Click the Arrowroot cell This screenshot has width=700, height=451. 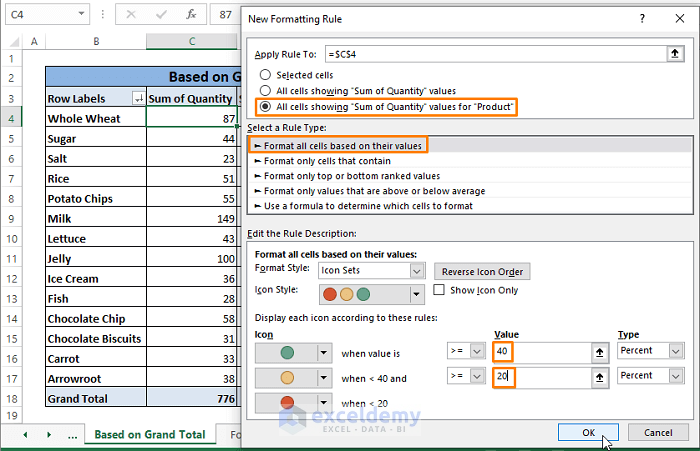click(96, 379)
